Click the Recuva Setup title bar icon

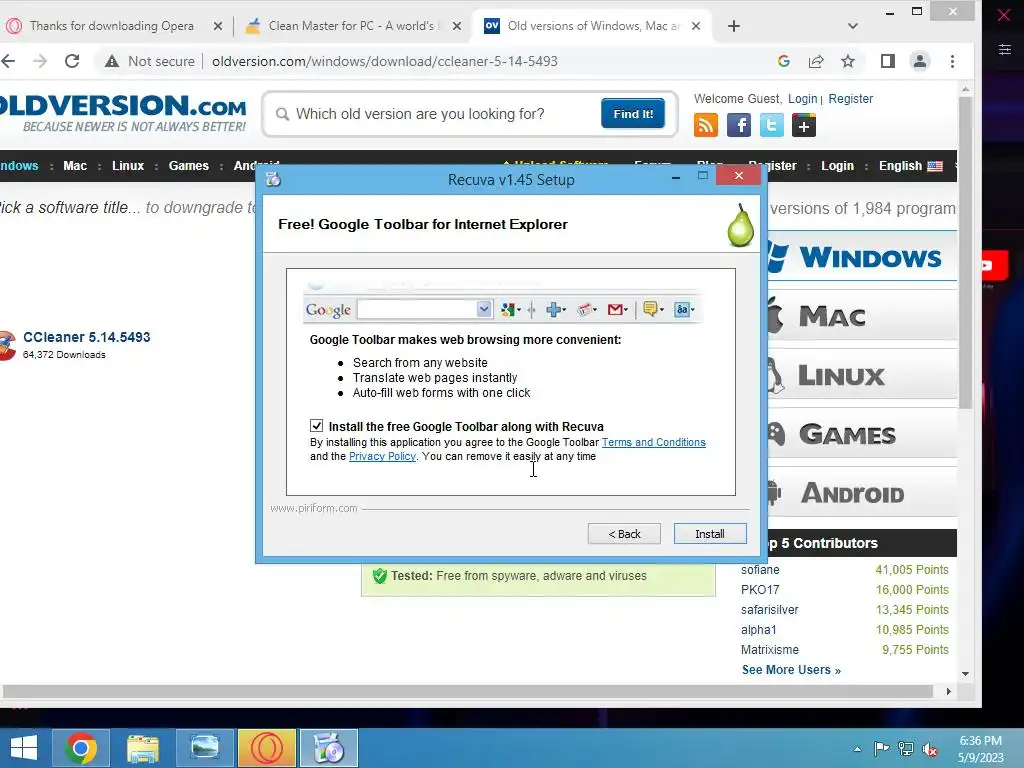pyautogui.click(x=273, y=179)
